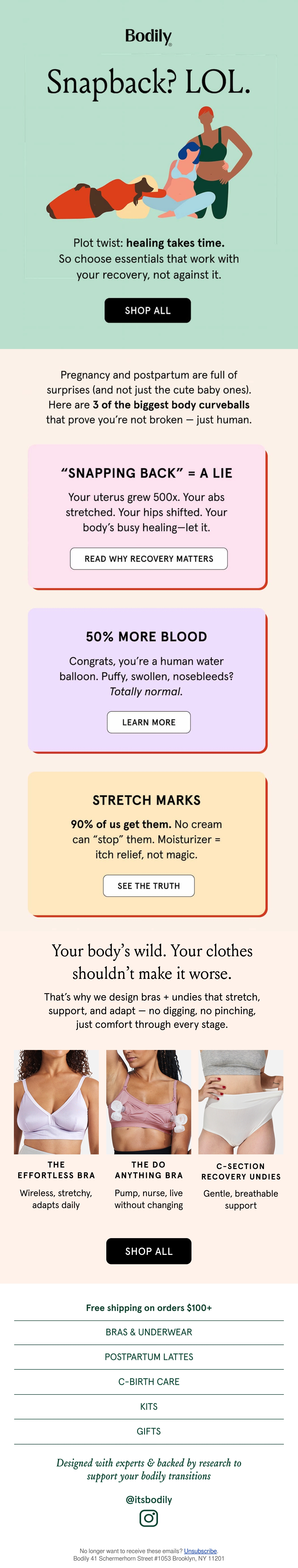
Task: Select C-BIRTH CARE menu link
Action: [x=149, y=1382]
